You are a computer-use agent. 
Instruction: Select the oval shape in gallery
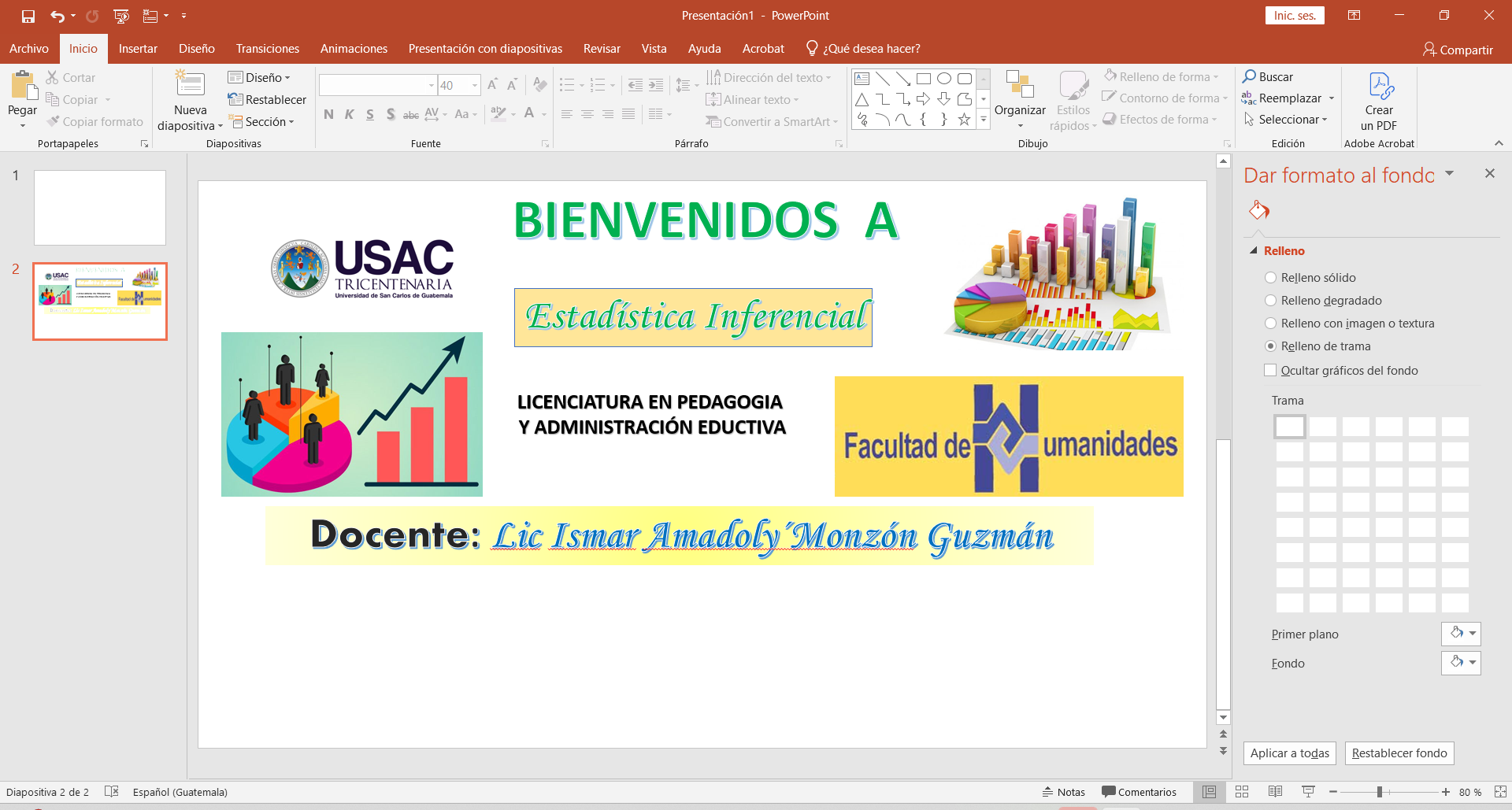pyautogui.click(x=943, y=79)
